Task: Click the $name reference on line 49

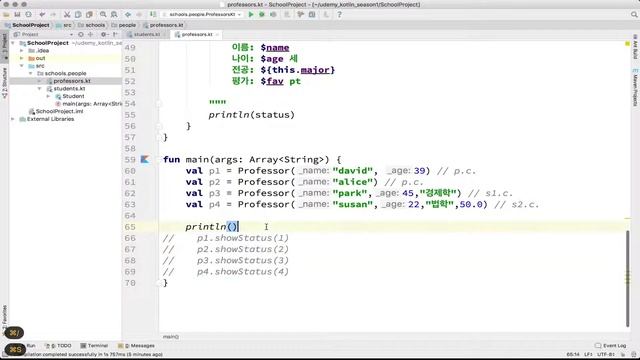Action: tap(275, 48)
